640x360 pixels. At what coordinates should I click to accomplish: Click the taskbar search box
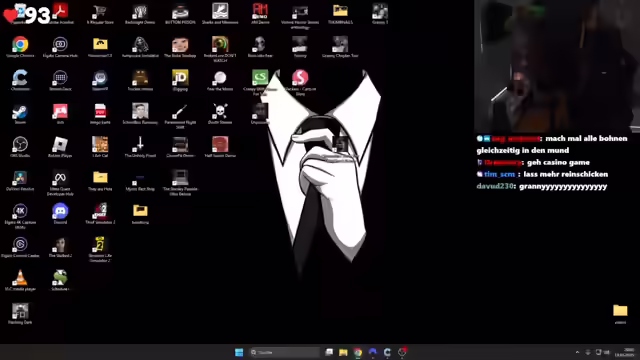coord(284,352)
